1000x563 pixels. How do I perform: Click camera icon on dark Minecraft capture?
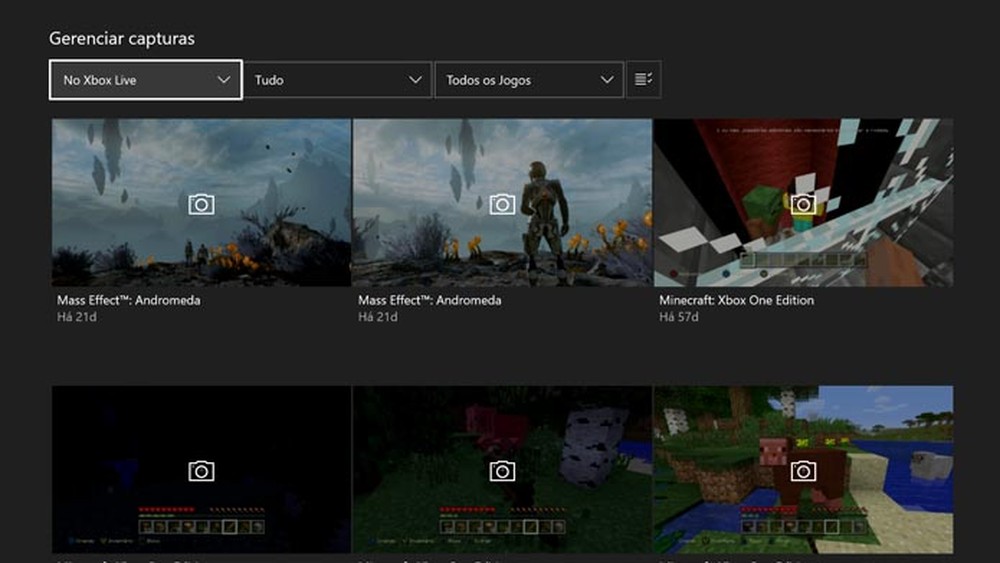pyautogui.click(x=202, y=471)
